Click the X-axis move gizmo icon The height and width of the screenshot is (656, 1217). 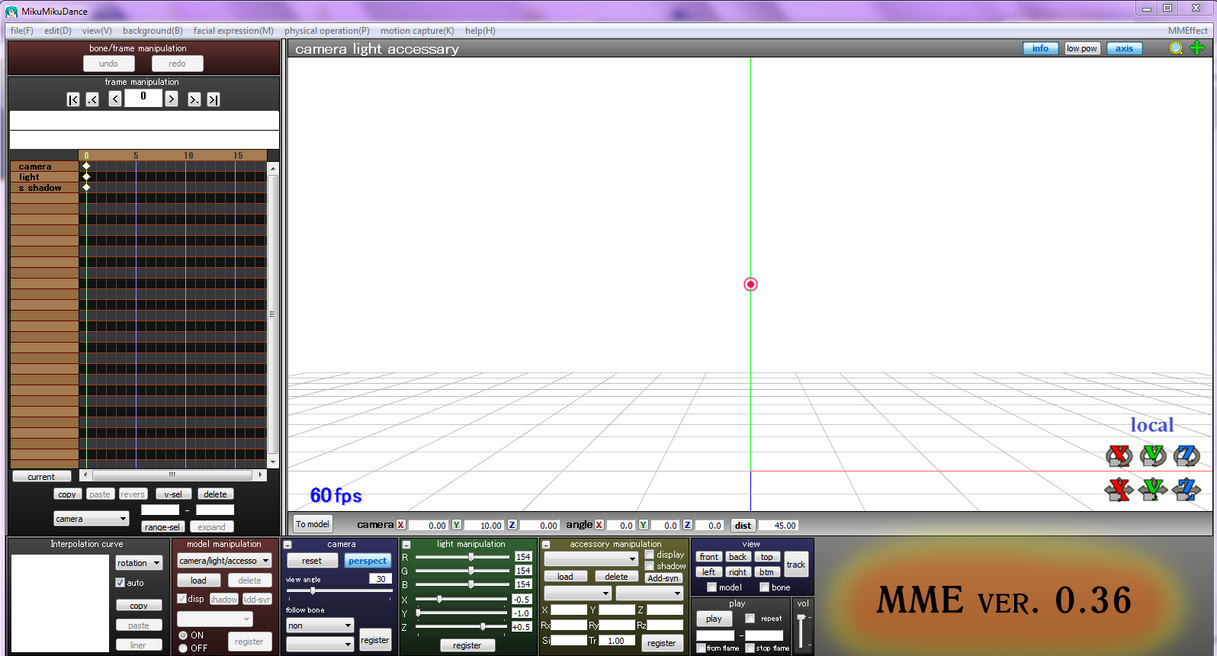pos(1119,489)
